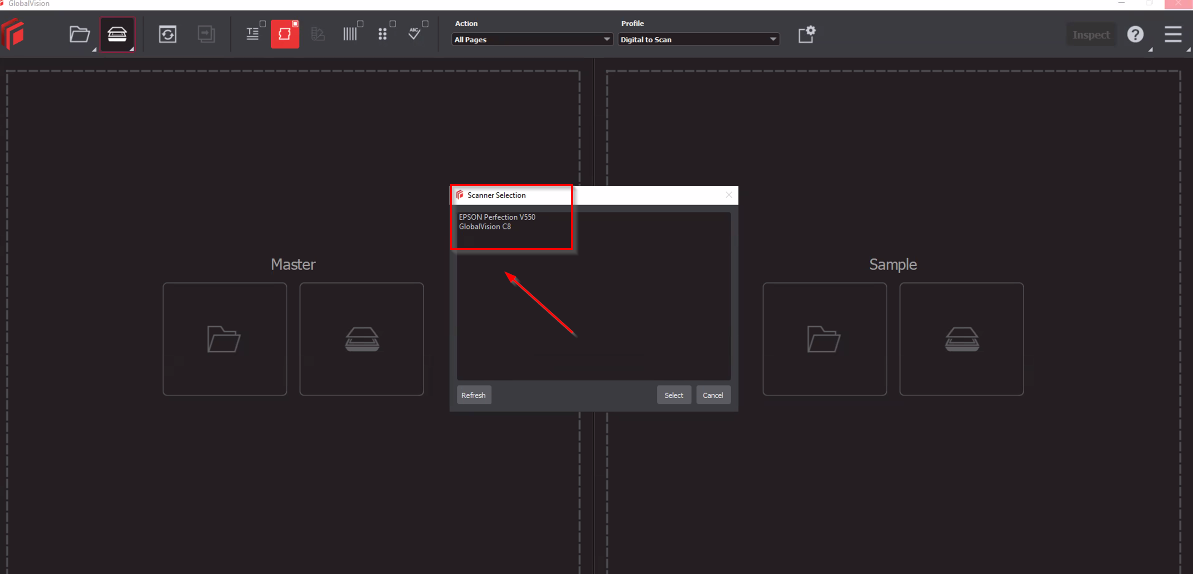1193x574 pixels.
Task: Click the Master panel folder icon
Action: click(224, 339)
